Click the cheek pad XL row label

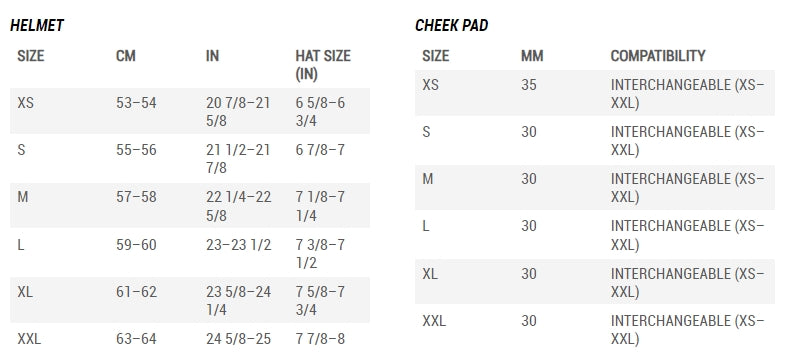tap(430, 274)
